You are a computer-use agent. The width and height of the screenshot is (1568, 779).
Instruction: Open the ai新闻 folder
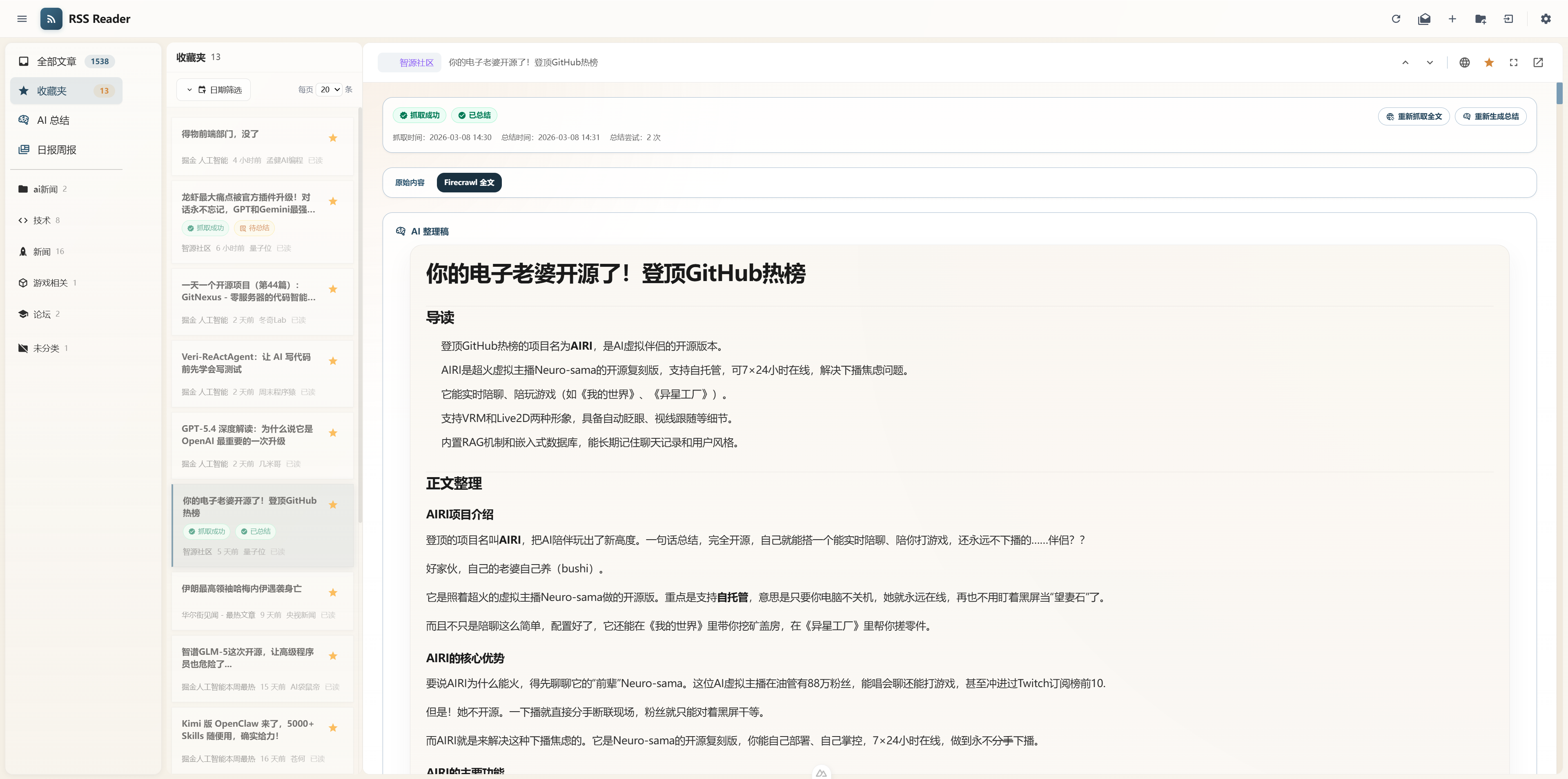66,189
